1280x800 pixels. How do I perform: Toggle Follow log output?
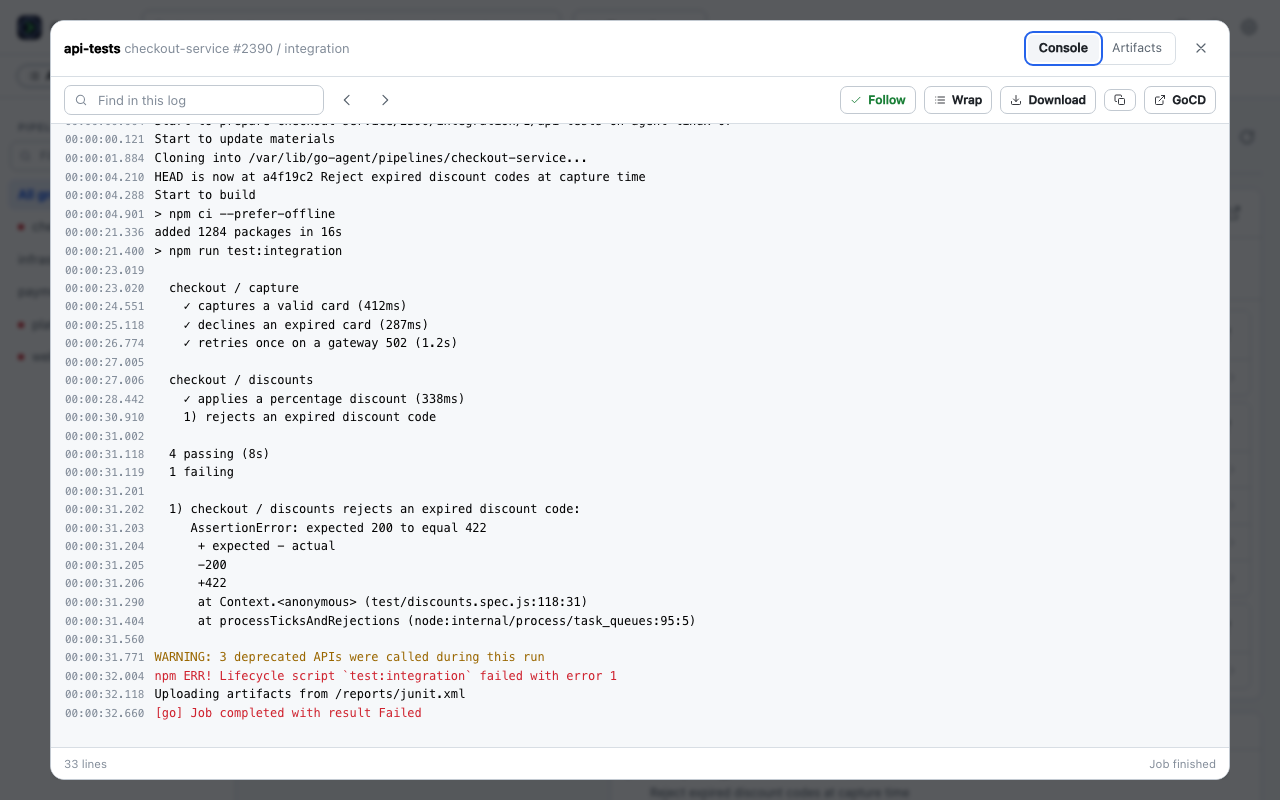pos(878,100)
